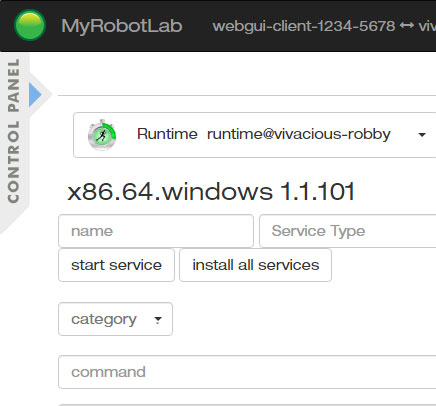The image size is (436, 406).
Task: Select the webgui-client-1234-5678 identifier text
Action: click(304, 26)
